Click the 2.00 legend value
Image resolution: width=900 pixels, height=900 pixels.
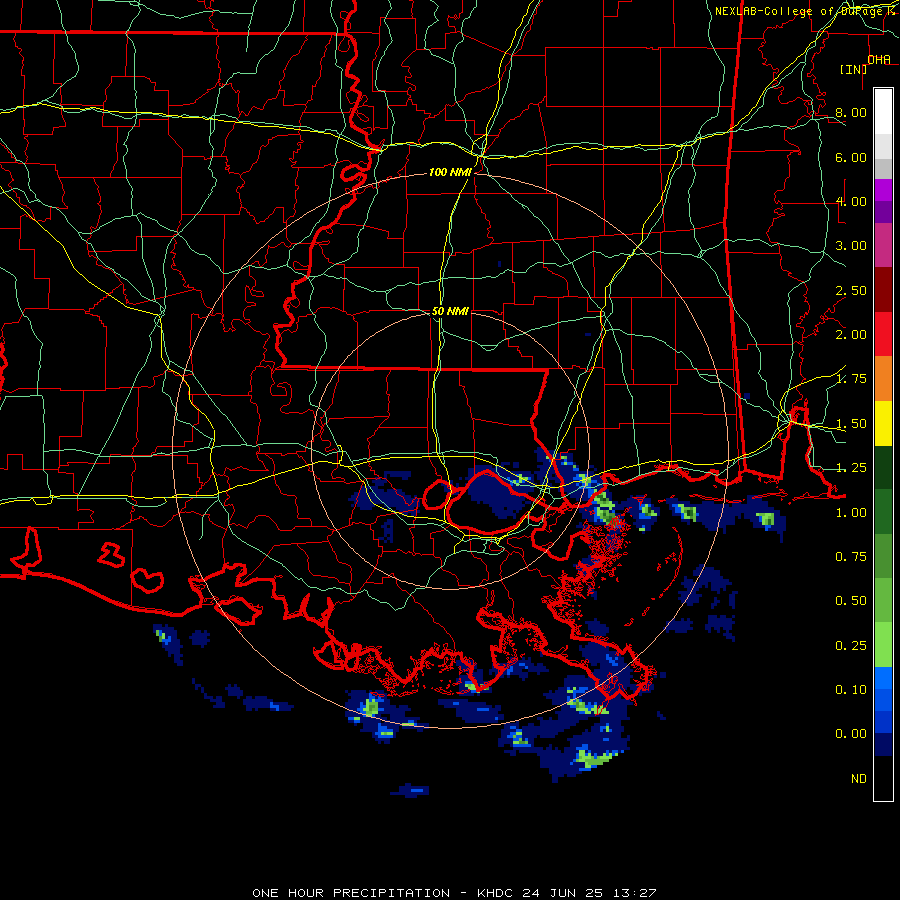851,335
